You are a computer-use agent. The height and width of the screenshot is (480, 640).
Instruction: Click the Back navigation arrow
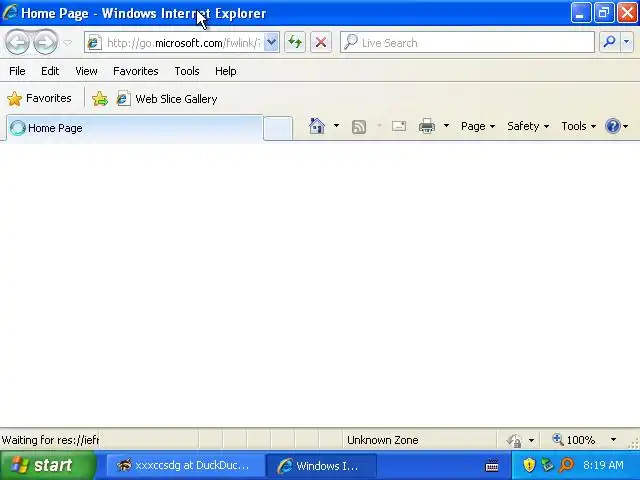coord(17,42)
